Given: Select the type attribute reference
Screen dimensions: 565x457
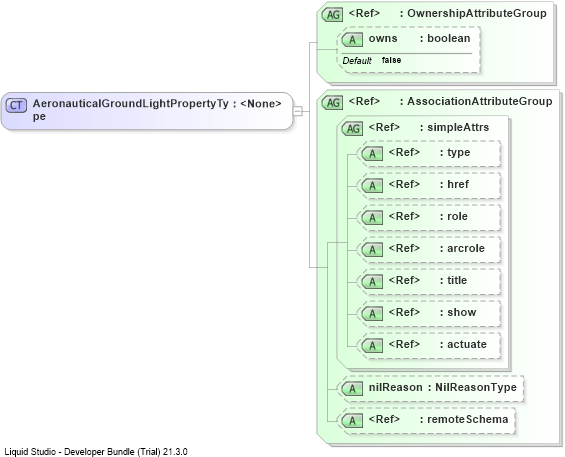Looking at the screenshot, I should 431,154.
